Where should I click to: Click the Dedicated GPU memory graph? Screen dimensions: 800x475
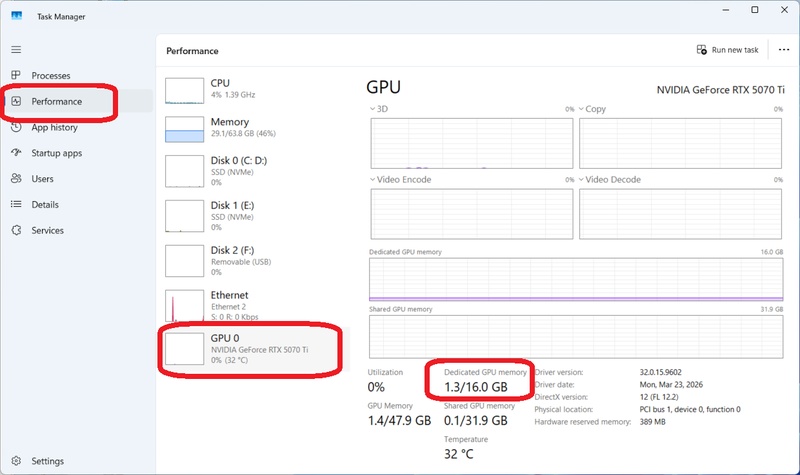tap(576, 279)
